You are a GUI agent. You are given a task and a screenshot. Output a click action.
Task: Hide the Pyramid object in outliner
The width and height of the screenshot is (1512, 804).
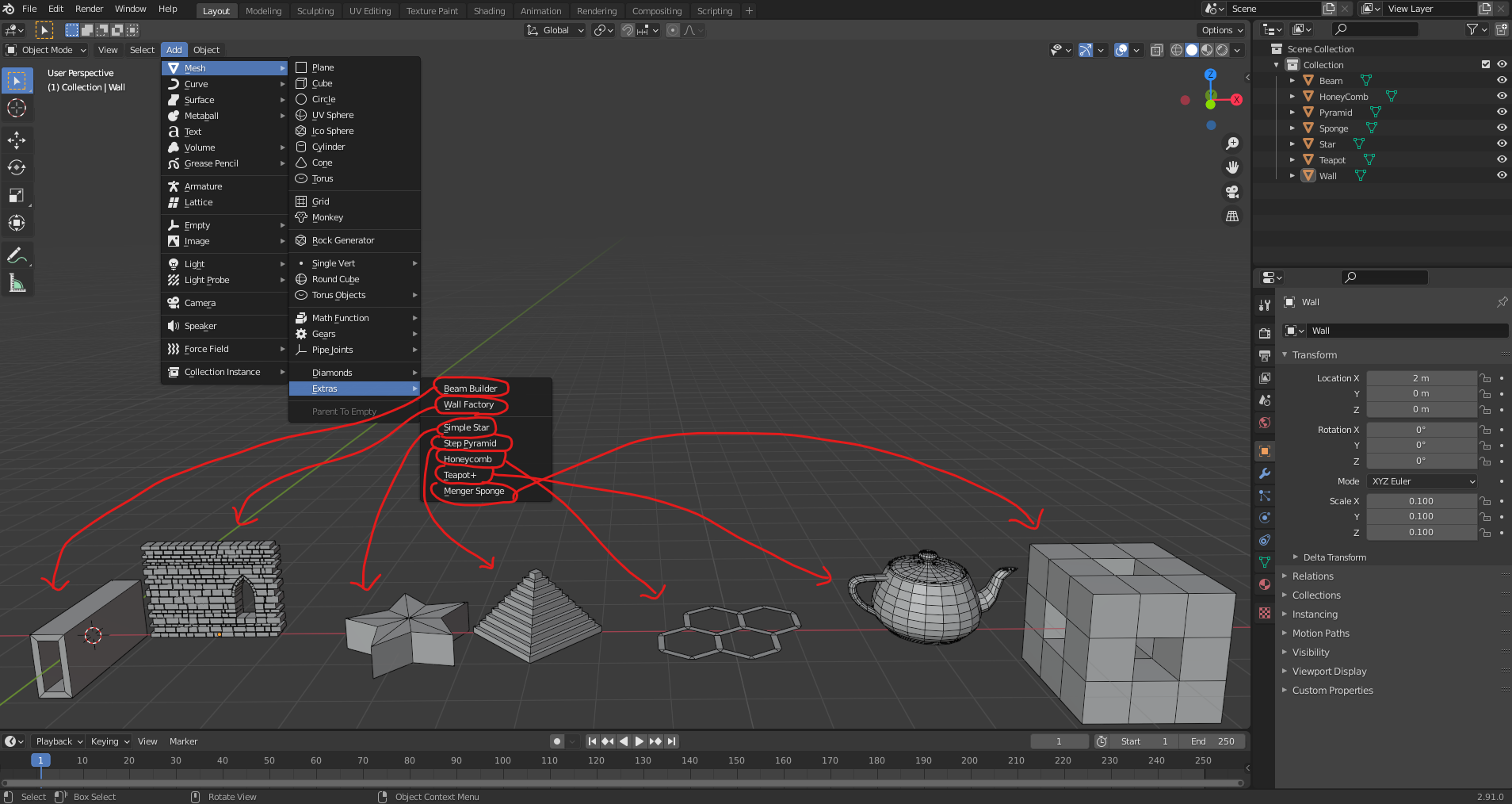1501,112
